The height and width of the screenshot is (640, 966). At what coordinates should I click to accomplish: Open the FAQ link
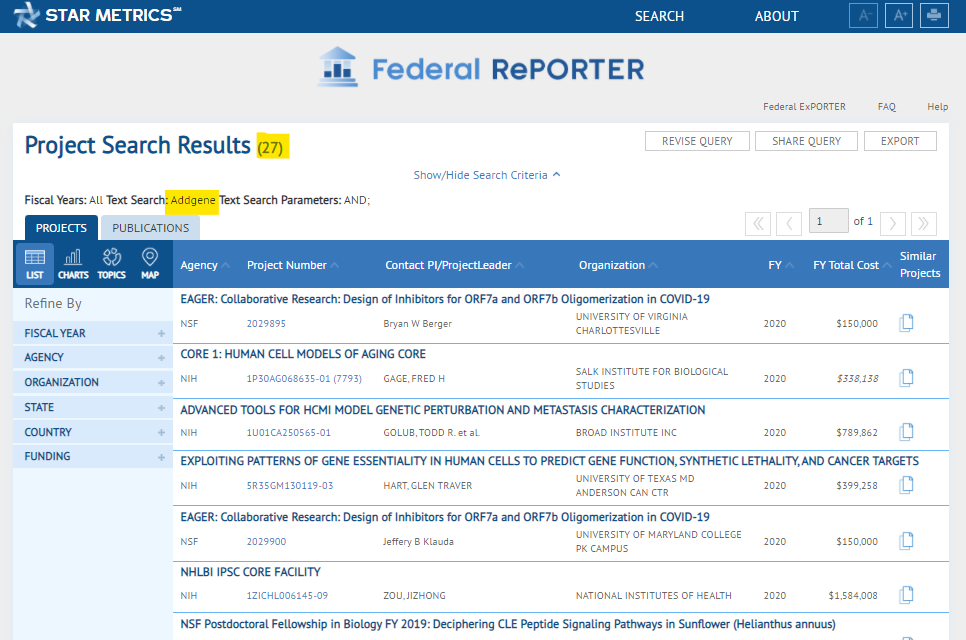pyautogui.click(x=887, y=107)
